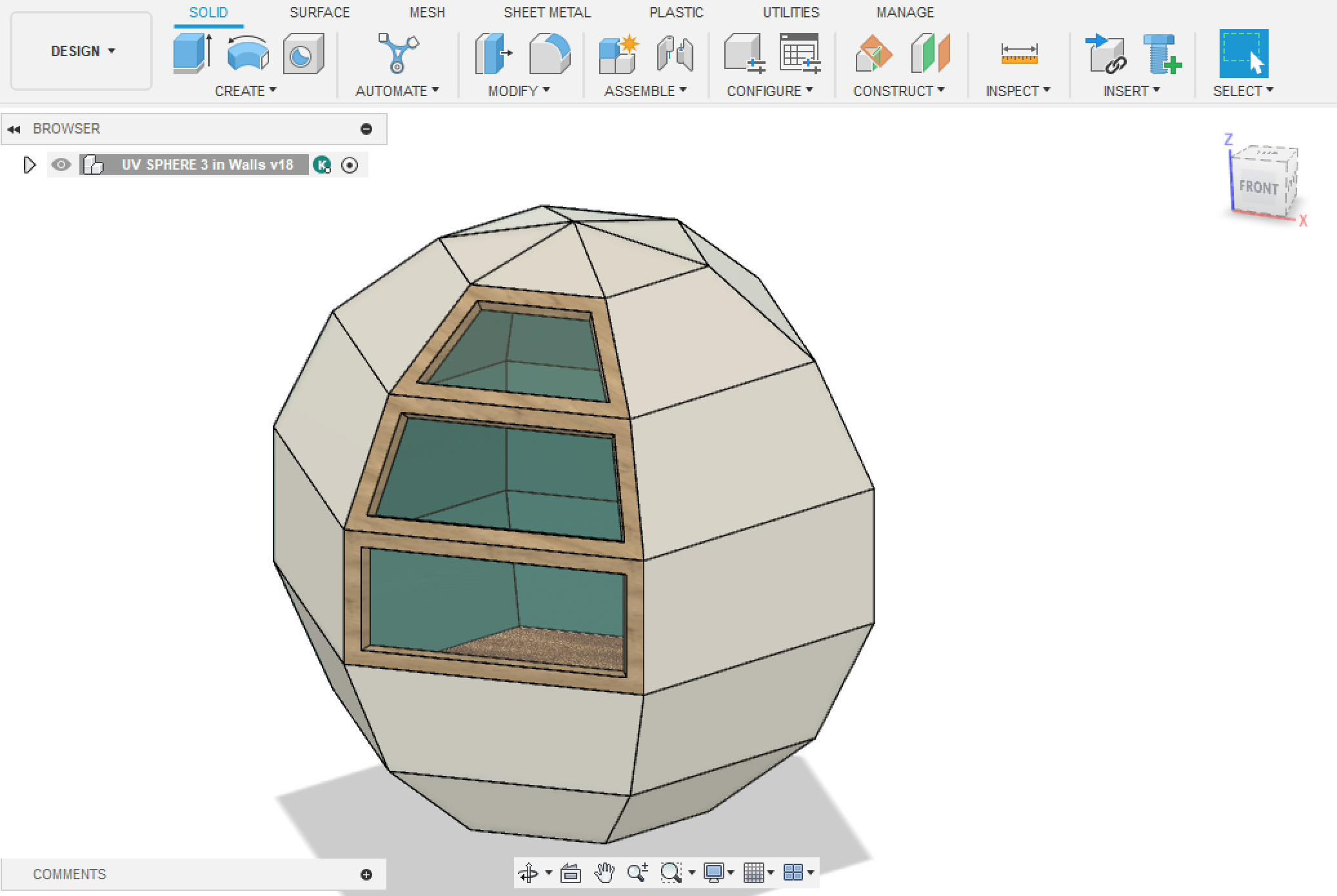Click the K collaborator badge icon
1337x896 pixels.
coord(322,165)
